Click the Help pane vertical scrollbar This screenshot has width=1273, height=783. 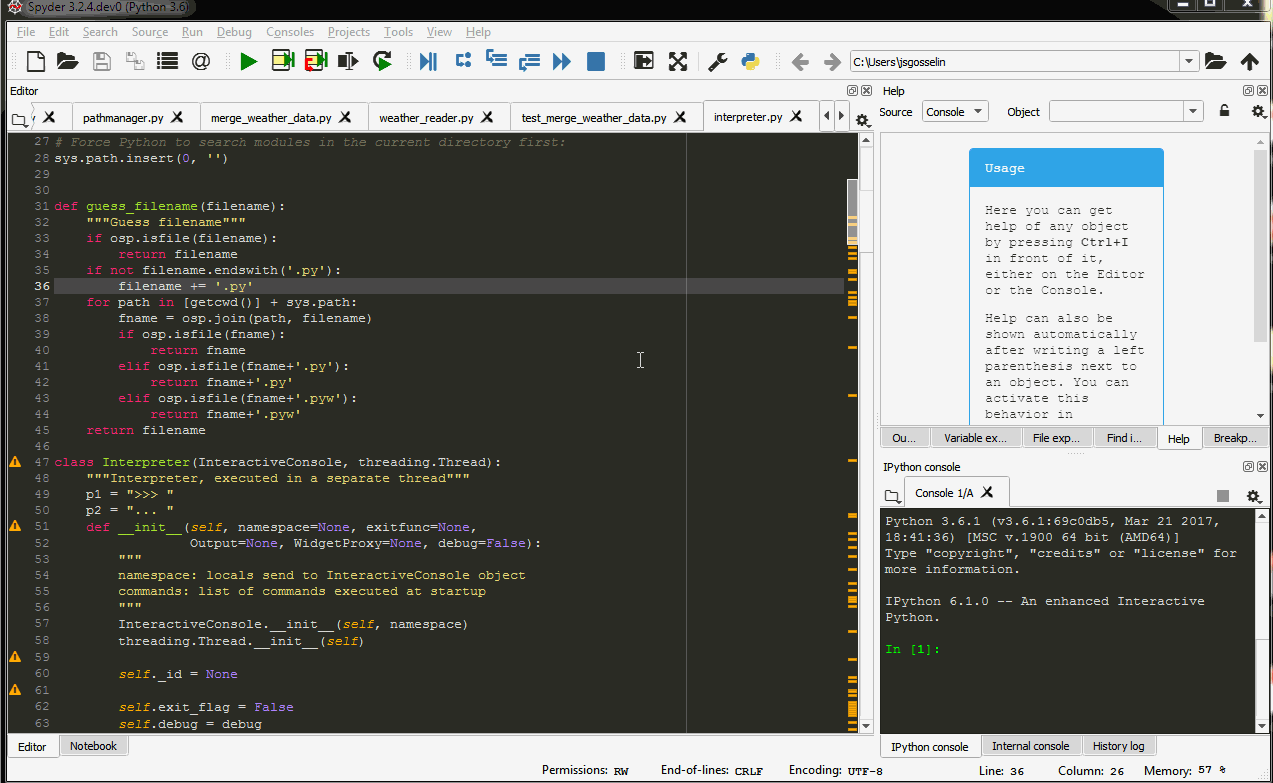(x=1261, y=246)
